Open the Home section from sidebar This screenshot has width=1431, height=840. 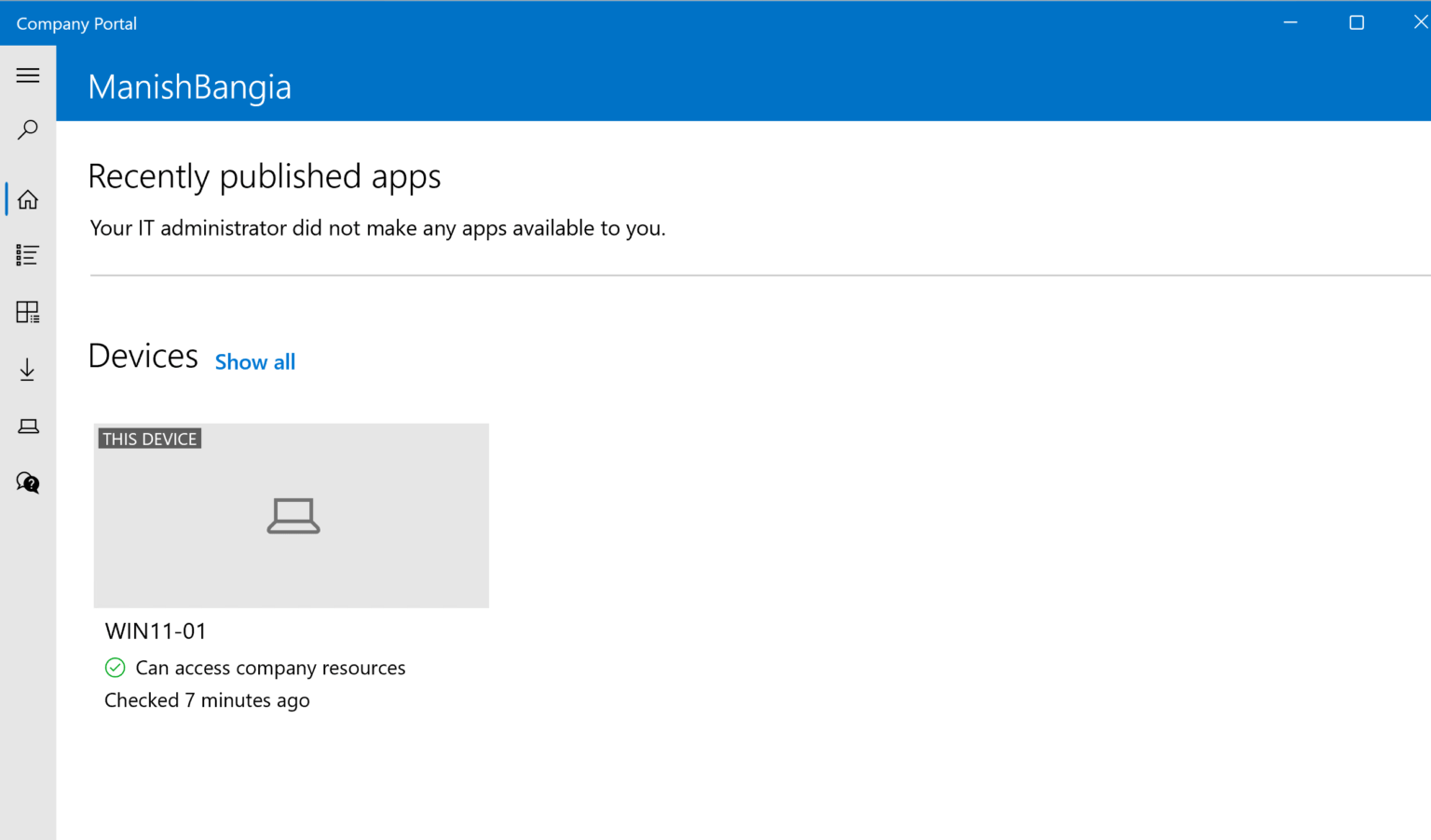28,198
